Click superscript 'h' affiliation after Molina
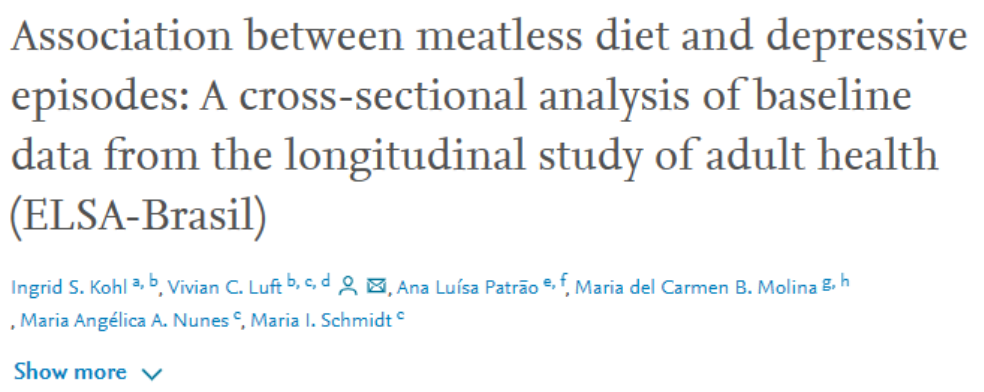Viewport: 984px width, 392px height. [x=845, y=283]
